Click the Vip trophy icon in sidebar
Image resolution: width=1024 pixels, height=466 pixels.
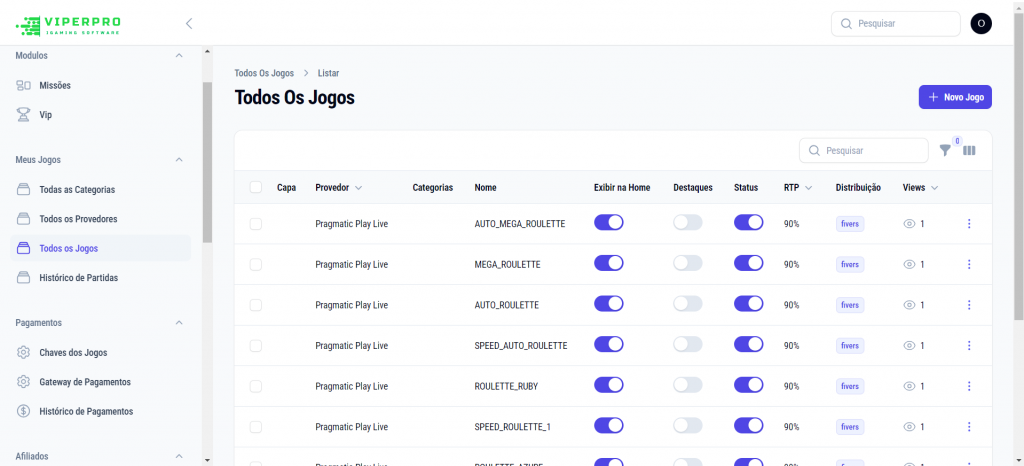pyautogui.click(x=24, y=115)
